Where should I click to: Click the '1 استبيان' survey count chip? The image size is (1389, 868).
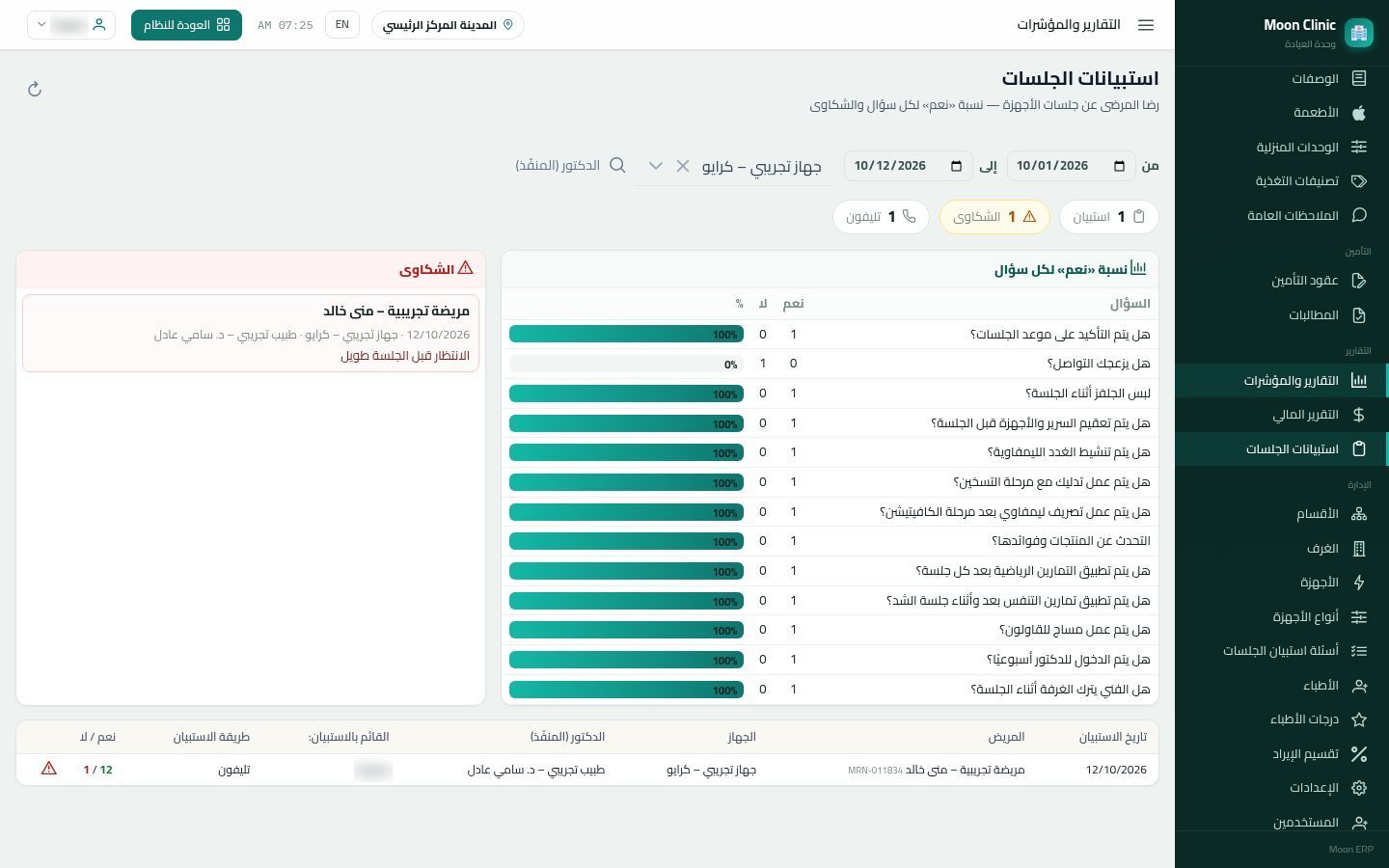pyautogui.click(x=1109, y=217)
